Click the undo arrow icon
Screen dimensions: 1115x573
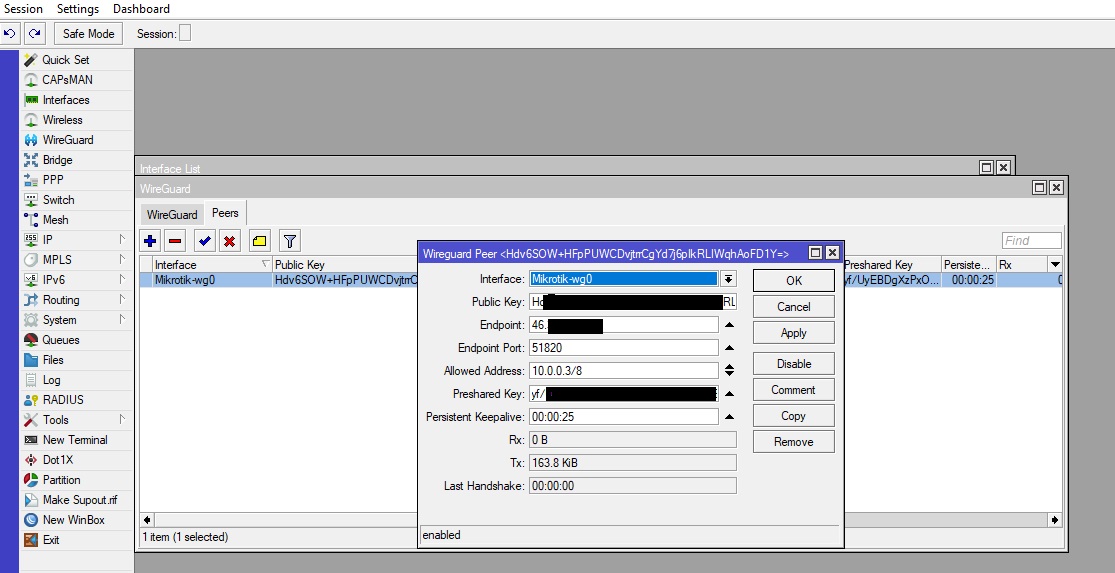[10, 33]
